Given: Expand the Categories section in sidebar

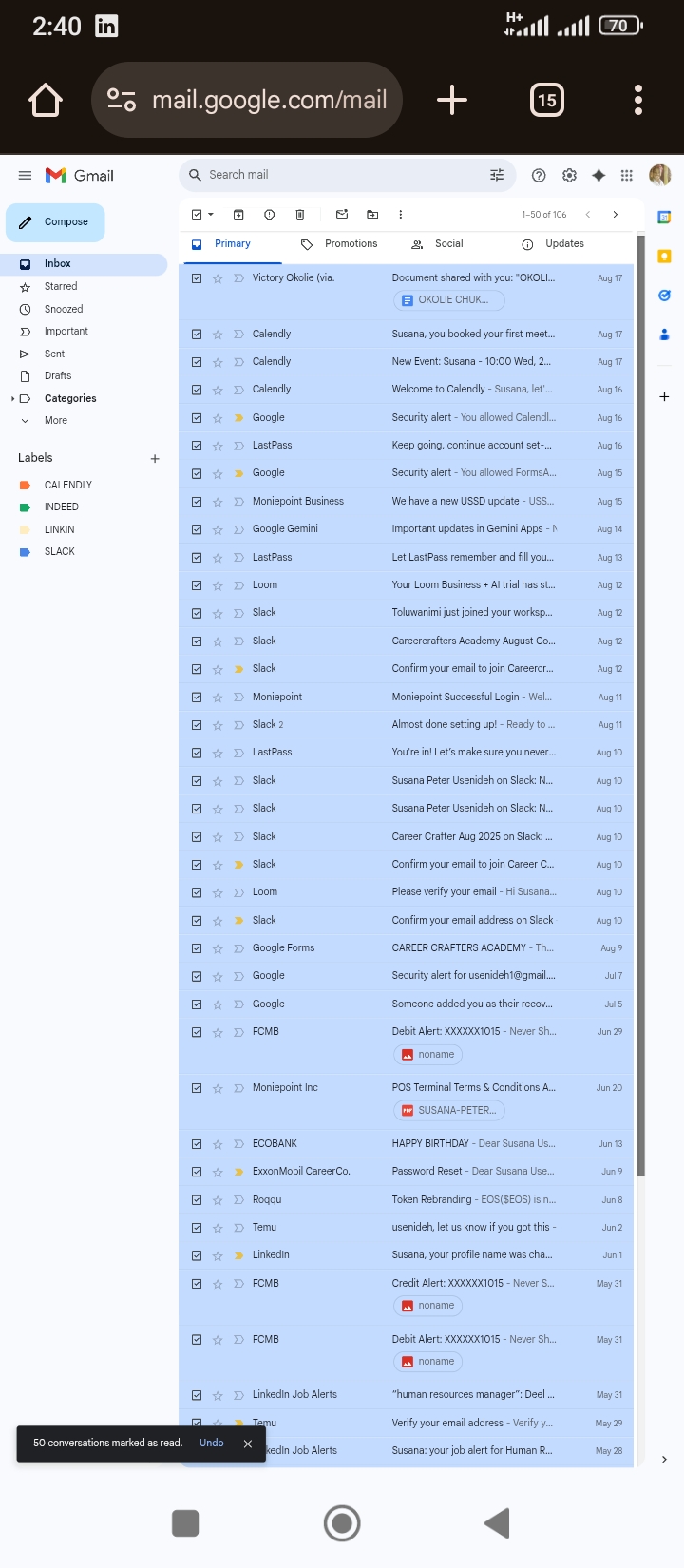Looking at the screenshot, I should tap(13, 399).
